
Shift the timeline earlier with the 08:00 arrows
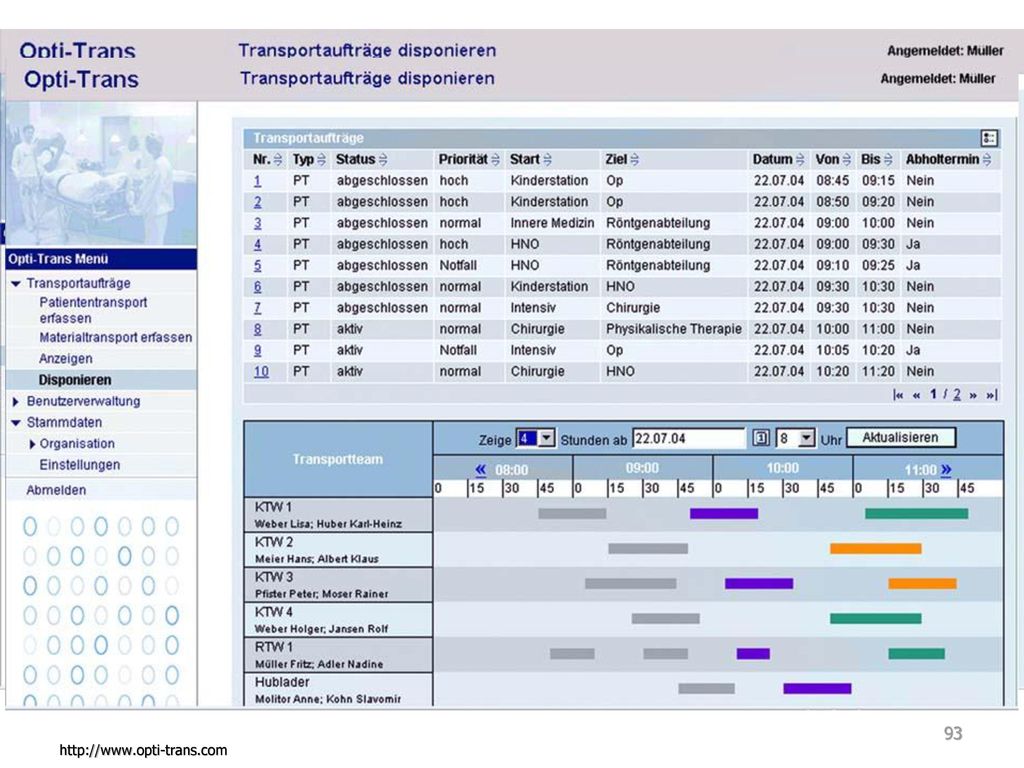point(481,470)
